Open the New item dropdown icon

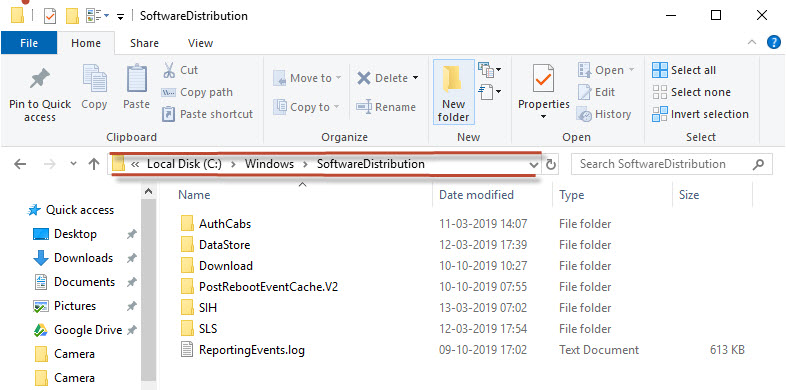point(489,69)
